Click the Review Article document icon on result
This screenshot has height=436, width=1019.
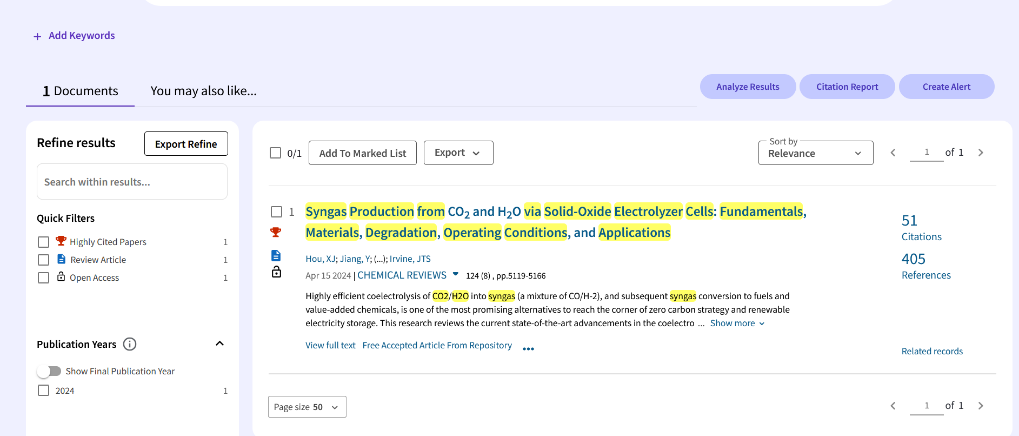coord(276,255)
